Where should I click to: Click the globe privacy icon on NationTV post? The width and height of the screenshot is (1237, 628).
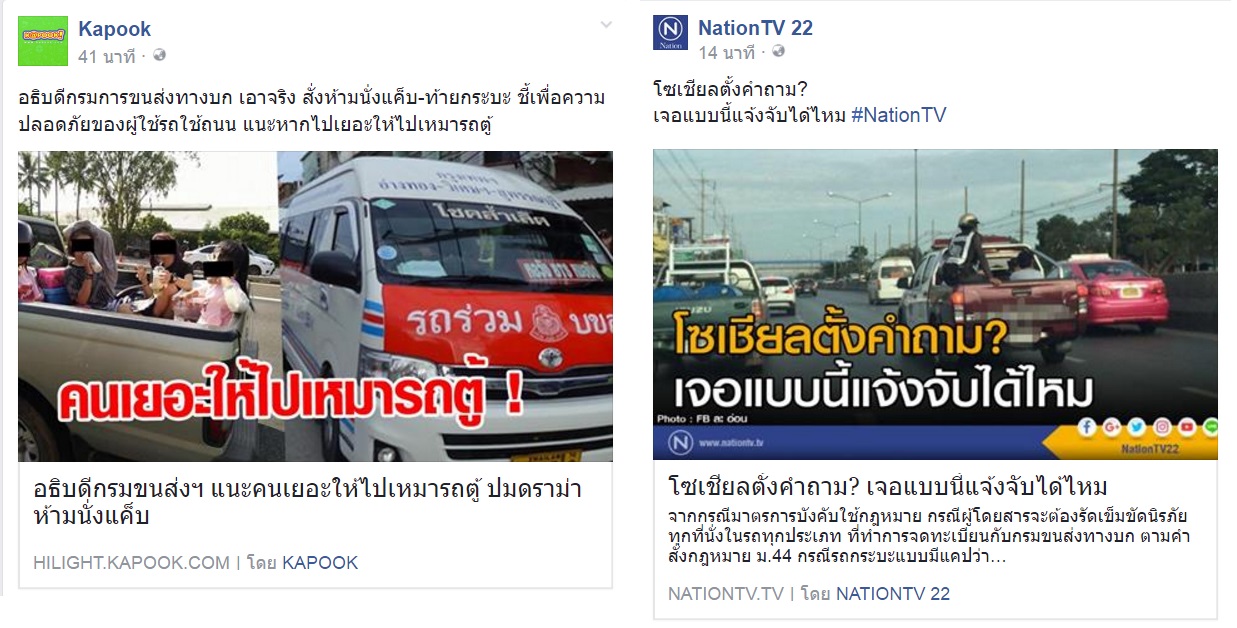pos(779,51)
